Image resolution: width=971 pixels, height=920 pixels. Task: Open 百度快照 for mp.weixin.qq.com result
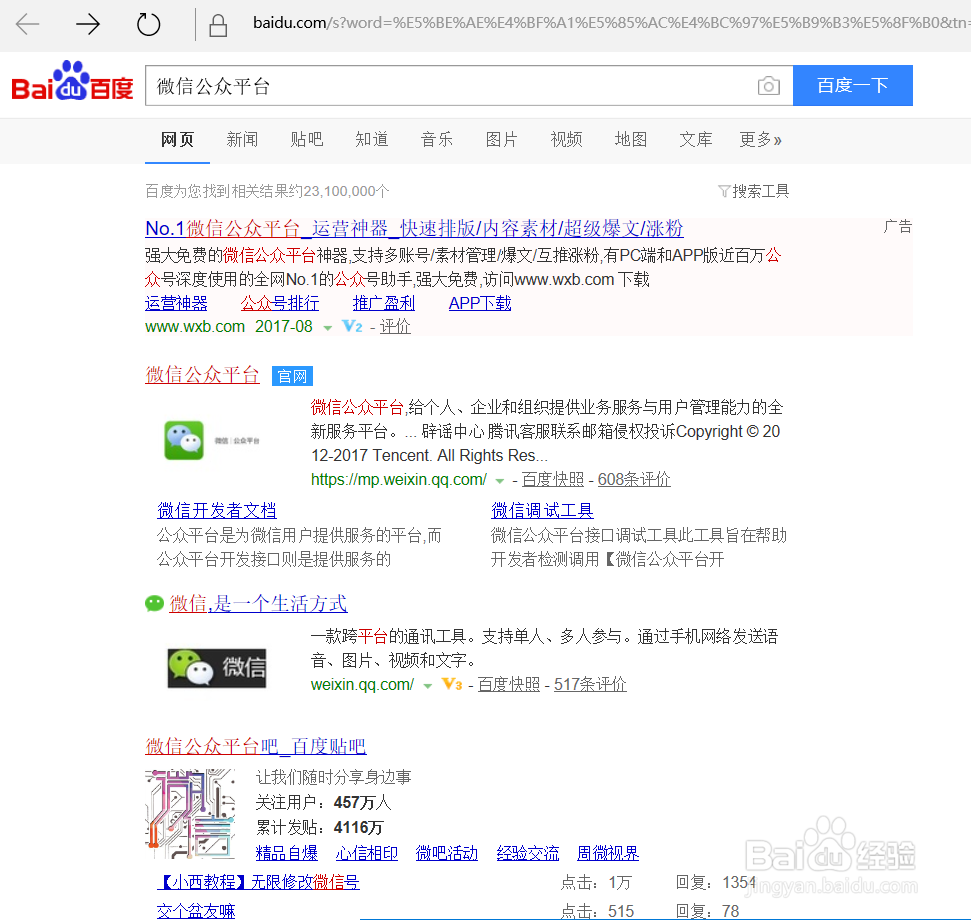pos(552,479)
